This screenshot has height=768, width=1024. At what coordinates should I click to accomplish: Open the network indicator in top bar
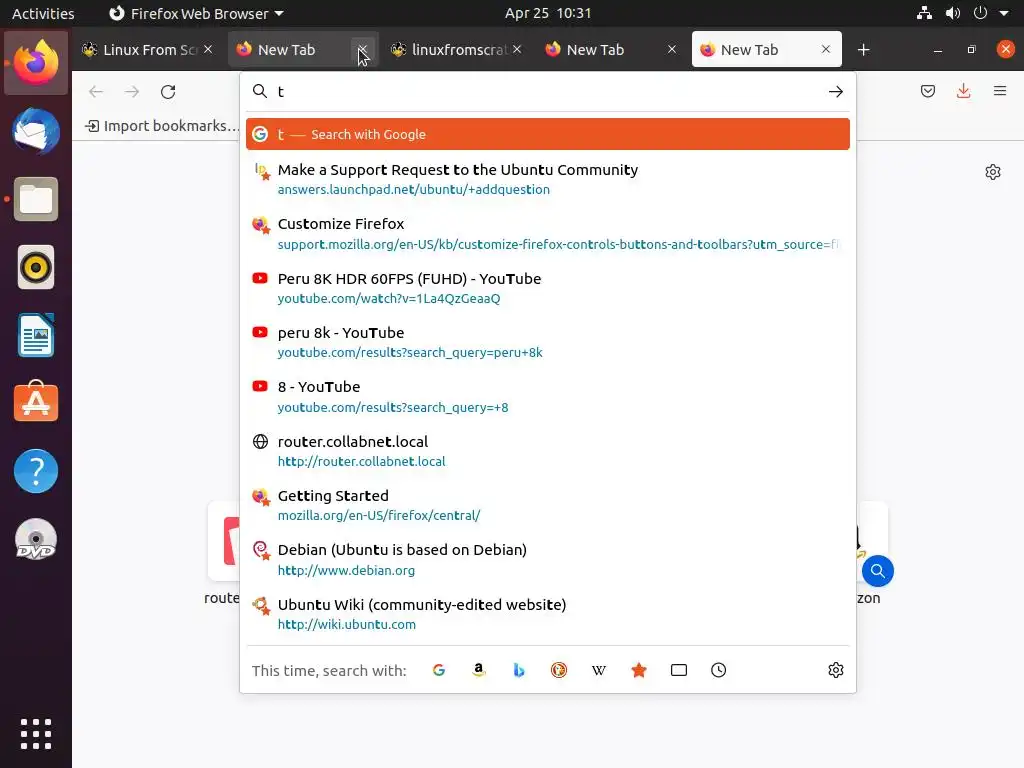pyautogui.click(x=924, y=13)
